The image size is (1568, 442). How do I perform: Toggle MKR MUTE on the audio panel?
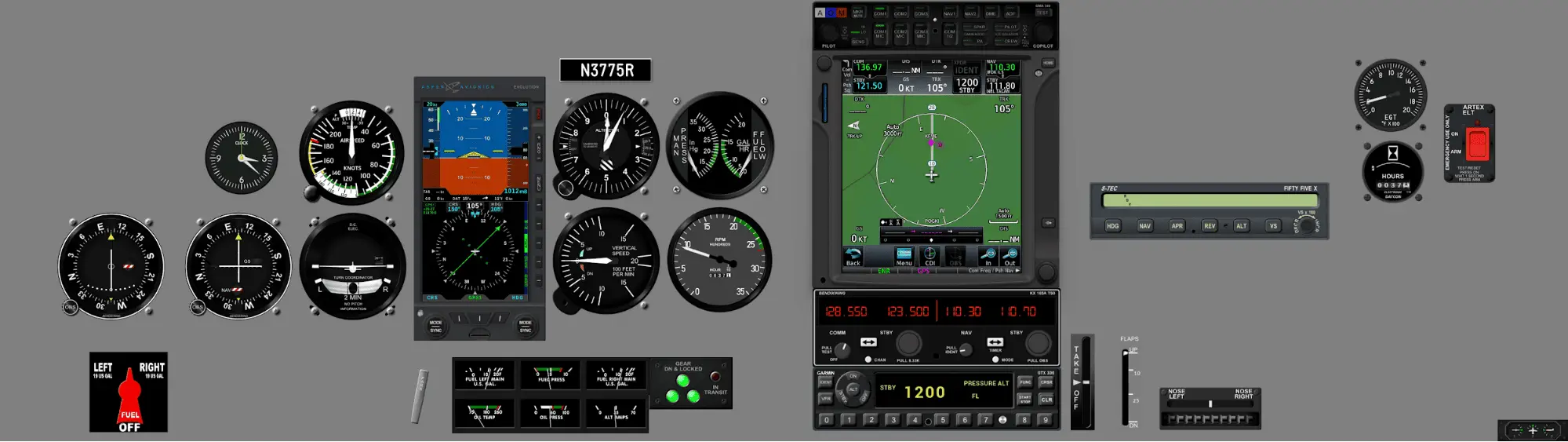tap(858, 13)
